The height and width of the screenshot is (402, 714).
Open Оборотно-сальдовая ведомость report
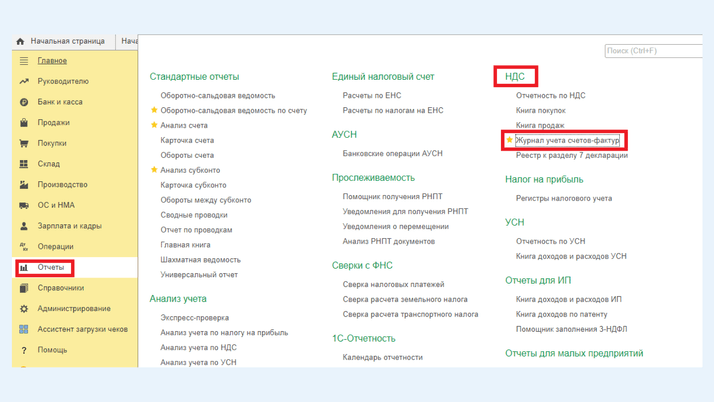[218, 96]
